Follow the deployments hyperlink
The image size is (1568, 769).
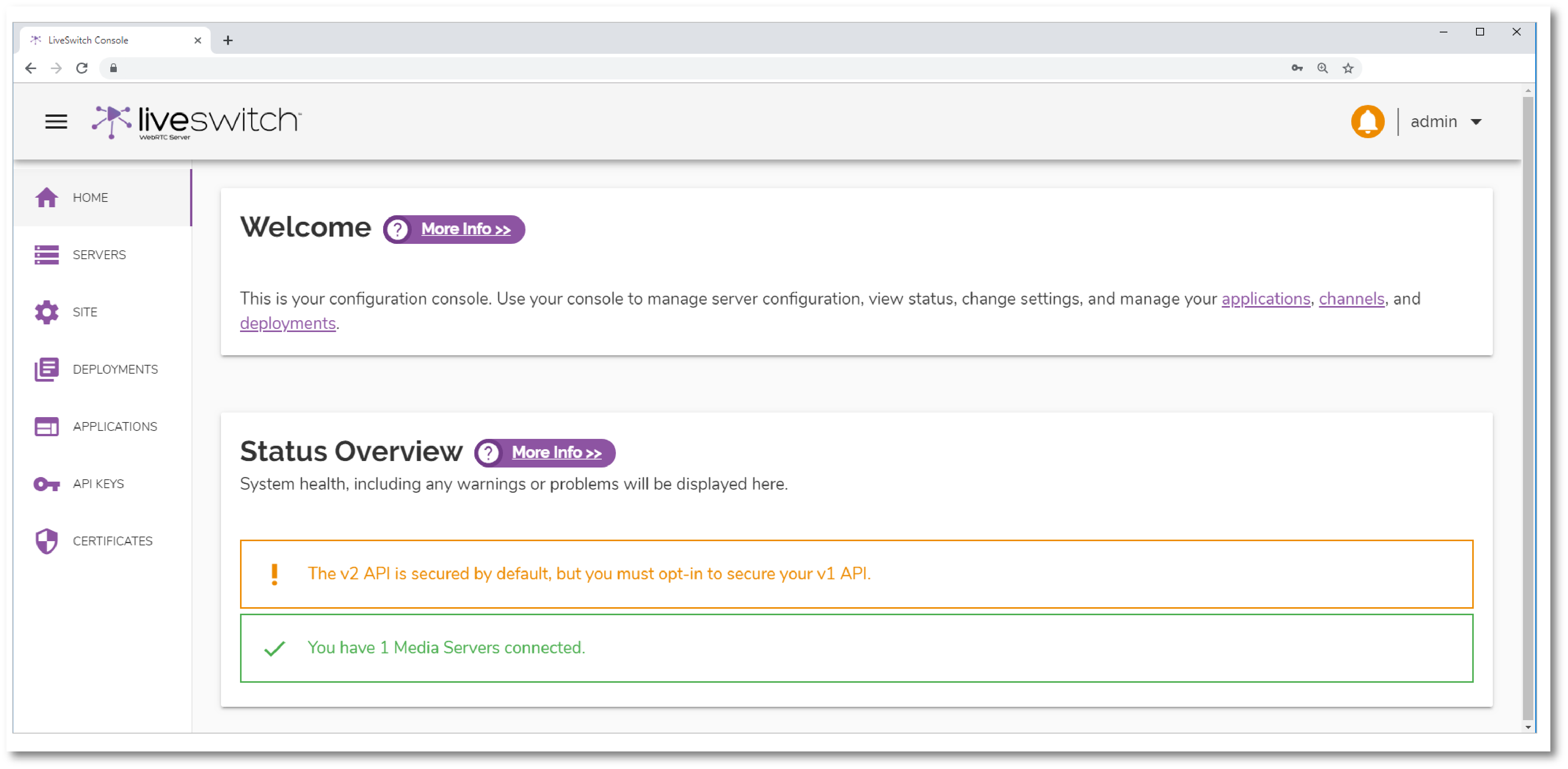(x=288, y=323)
